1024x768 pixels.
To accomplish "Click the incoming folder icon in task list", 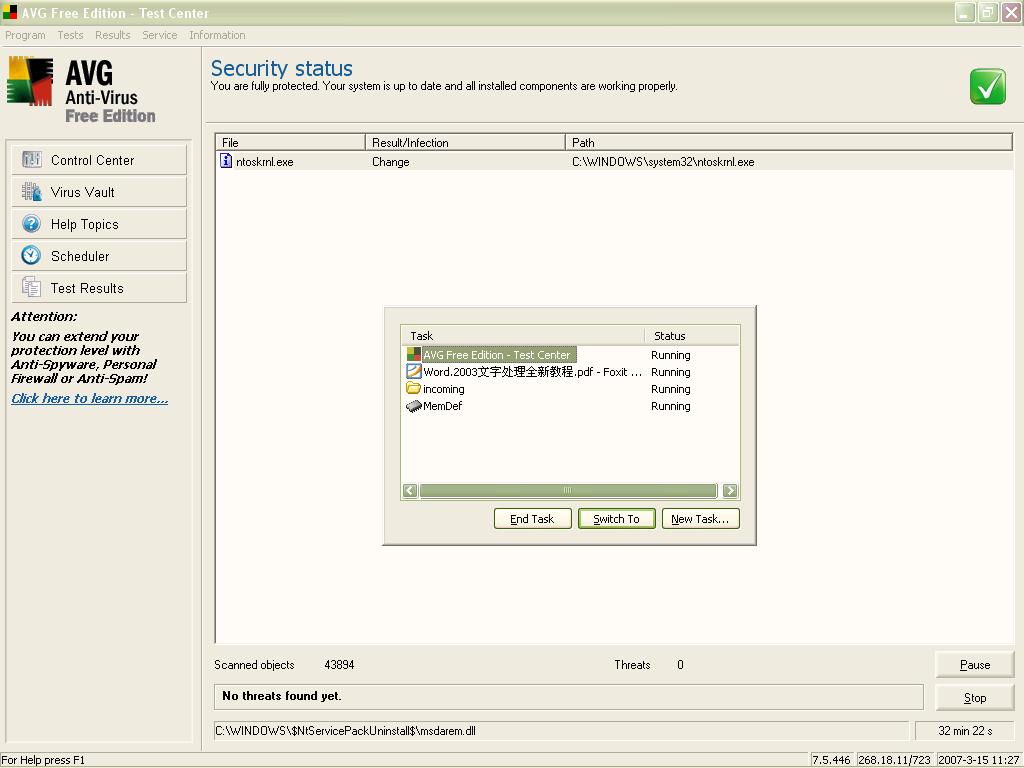I will pos(413,388).
